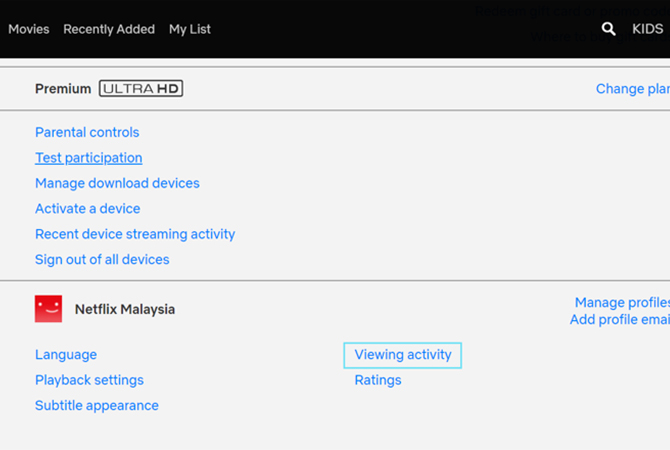Viewport: 670px width, 450px height.
Task: Click the Premium plan label
Action: point(63,88)
